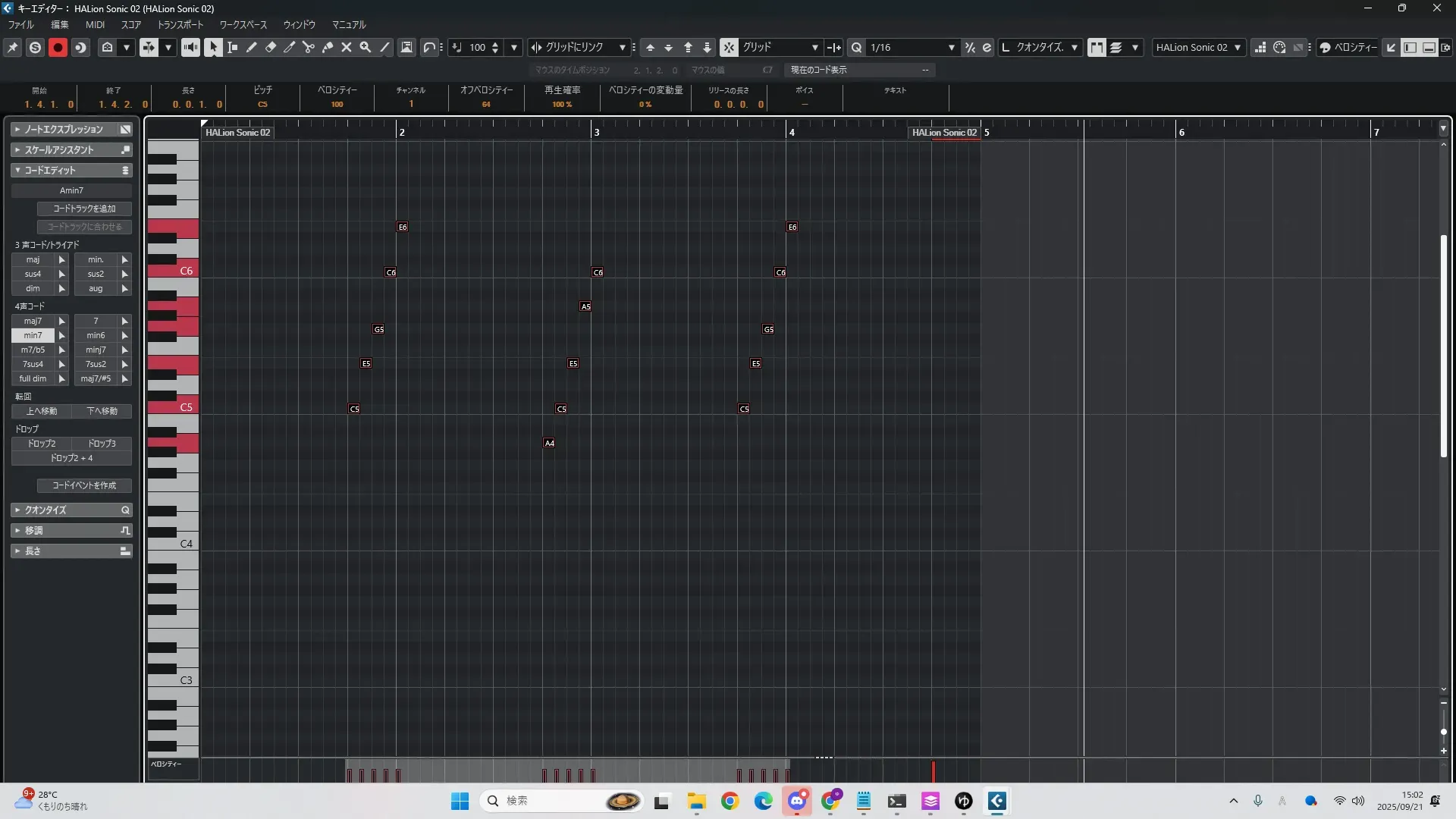This screenshot has height=819, width=1456.
Task: Select the Erase tool
Action: tap(271, 47)
